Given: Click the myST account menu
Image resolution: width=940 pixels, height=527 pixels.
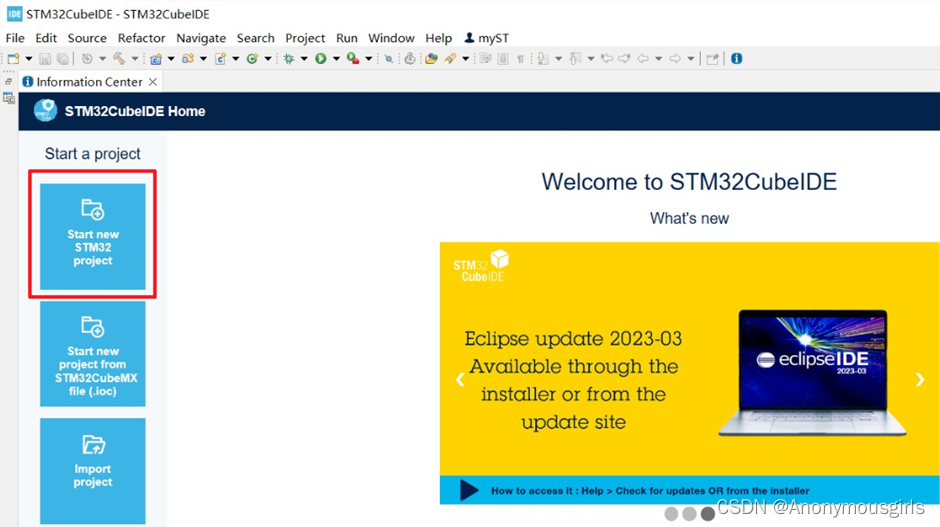Looking at the screenshot, I should tap(486, 38).
